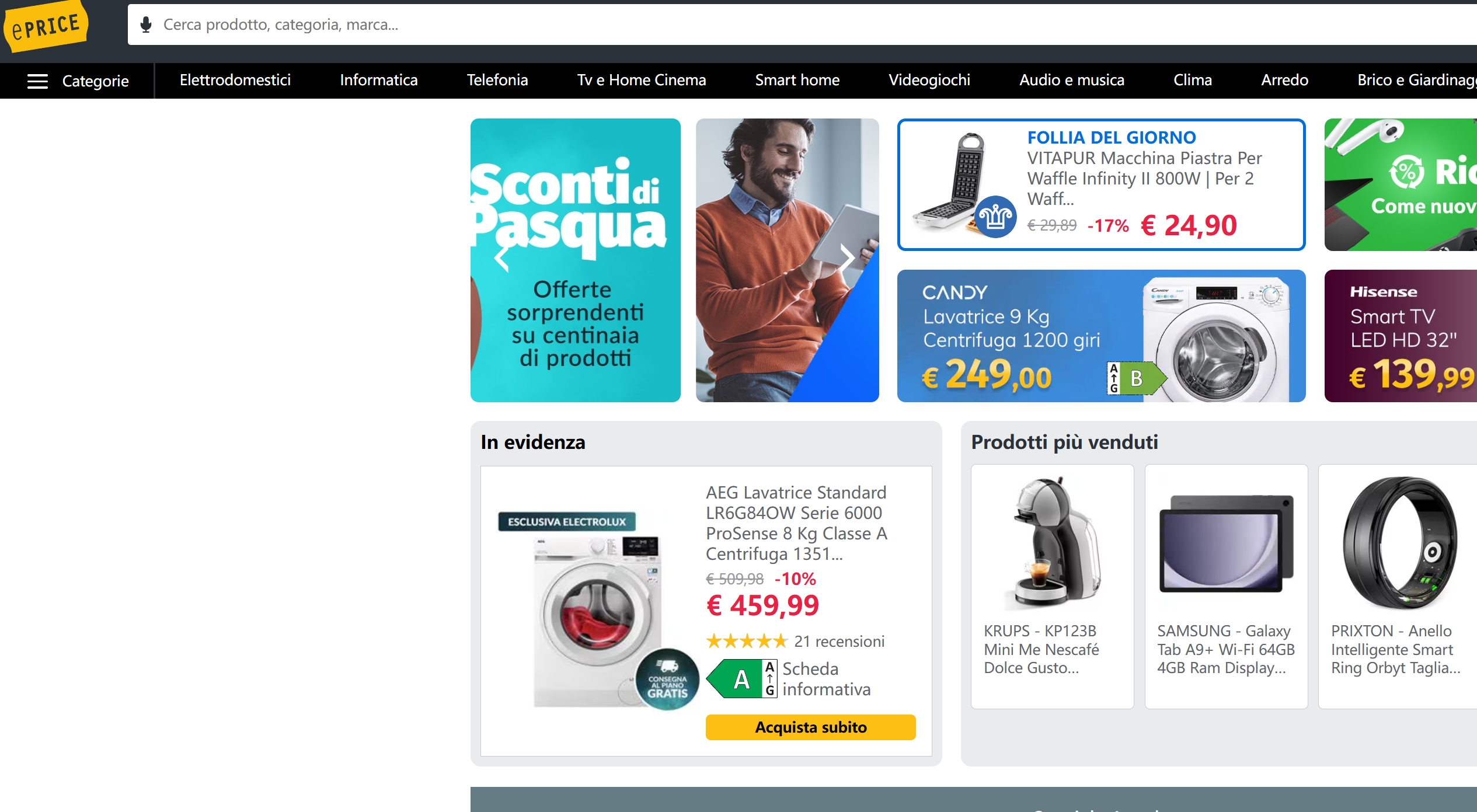Click the five-star rating on AEG washer
This screenshot has width=1477, height=812.
tap(747, 642)
